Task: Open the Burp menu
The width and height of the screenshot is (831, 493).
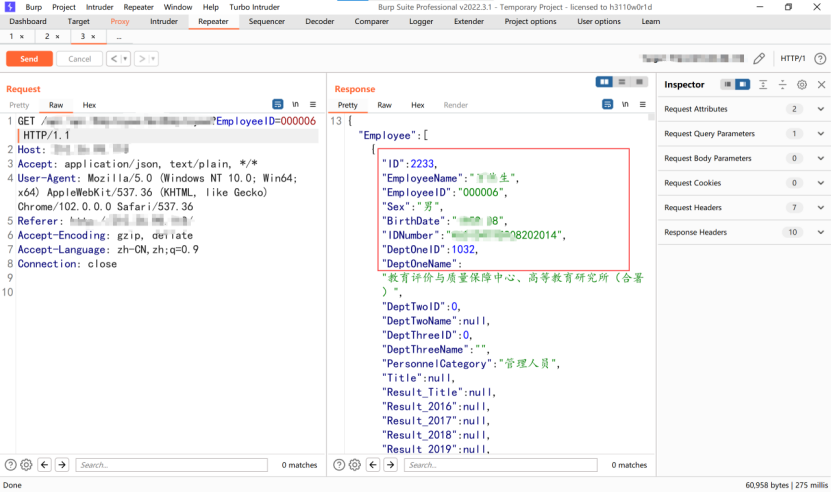Action: pyautogui.click(x=33, y=7)
